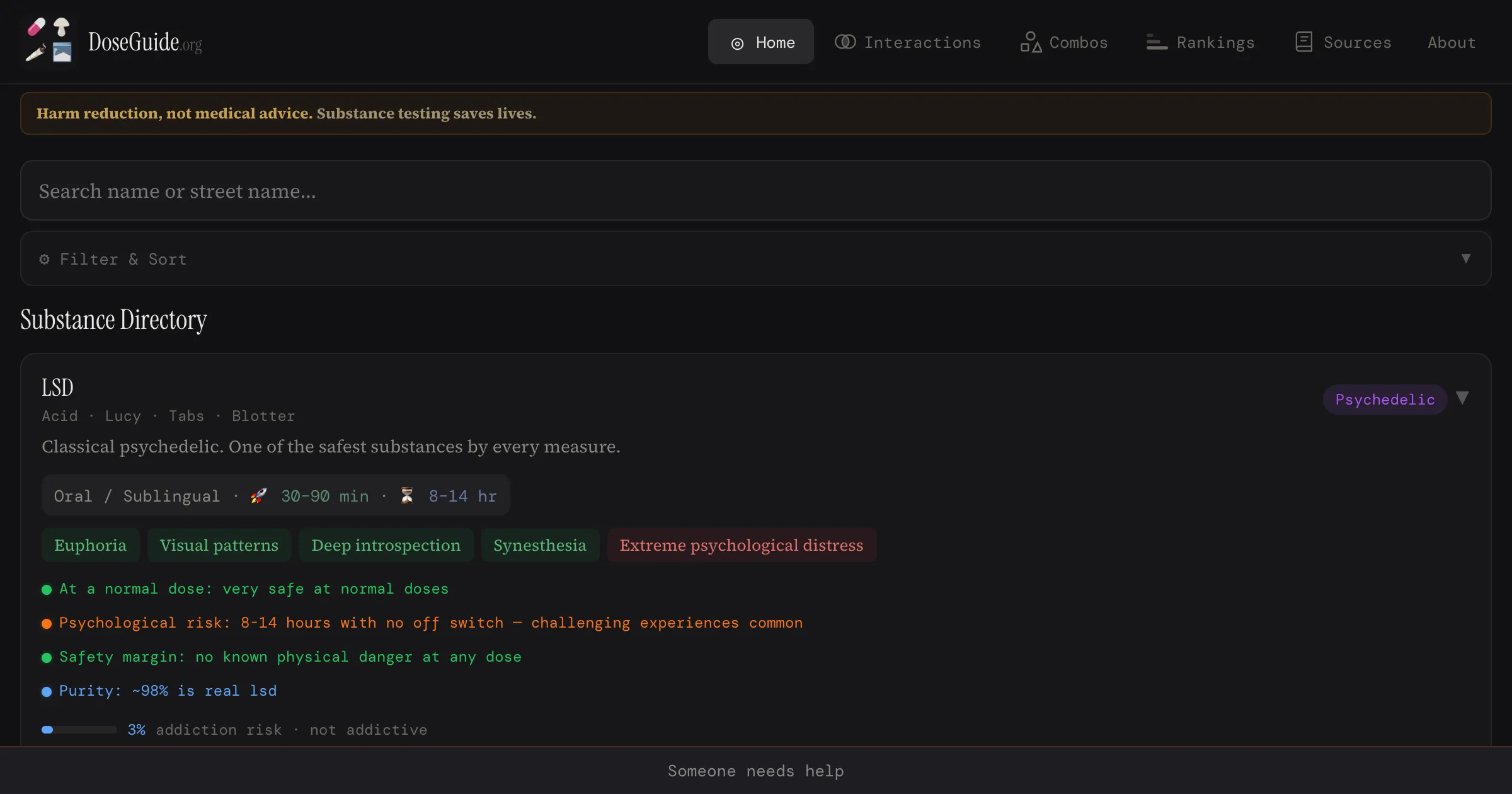
Task: Click the Euphoria effect tag
Action: pyautogui.click(x=90, y=545)
